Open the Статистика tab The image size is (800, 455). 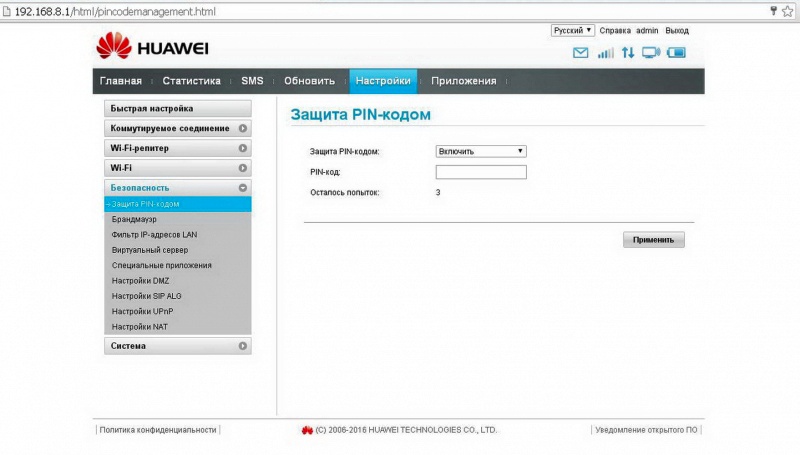click(191, 81)
